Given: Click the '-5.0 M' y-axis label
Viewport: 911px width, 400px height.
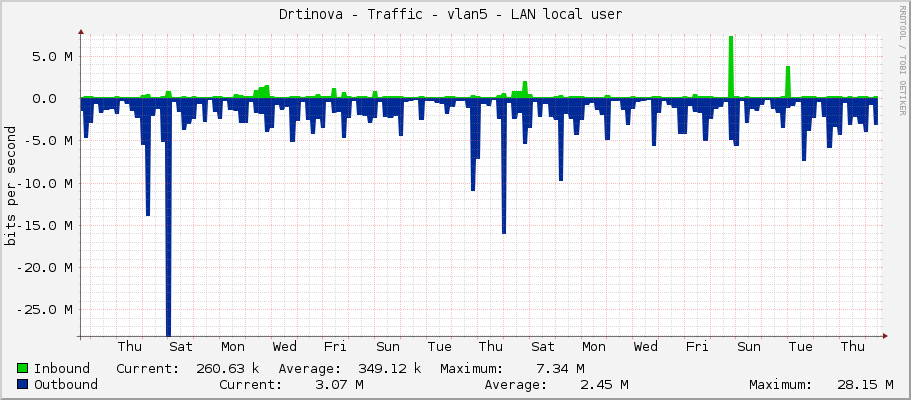Looking at the screenshot, I should 49,141.
